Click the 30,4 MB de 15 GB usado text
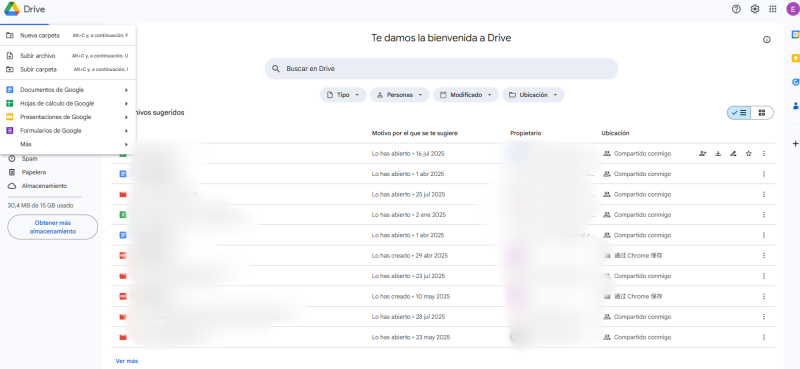This screenshot has width=800, height=369. click(x=41, y=206)
